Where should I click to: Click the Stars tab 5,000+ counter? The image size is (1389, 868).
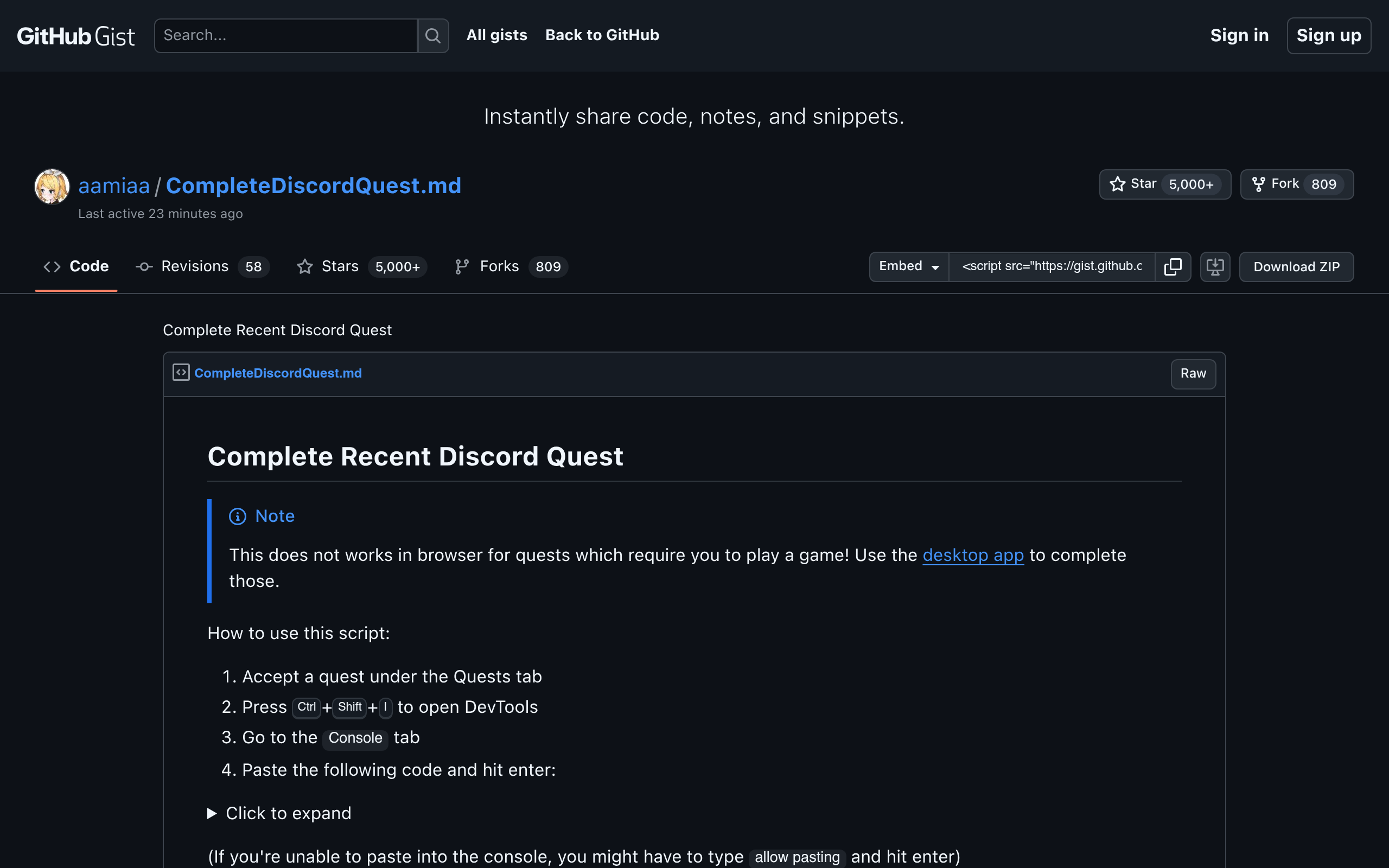[x=397, y=266]
